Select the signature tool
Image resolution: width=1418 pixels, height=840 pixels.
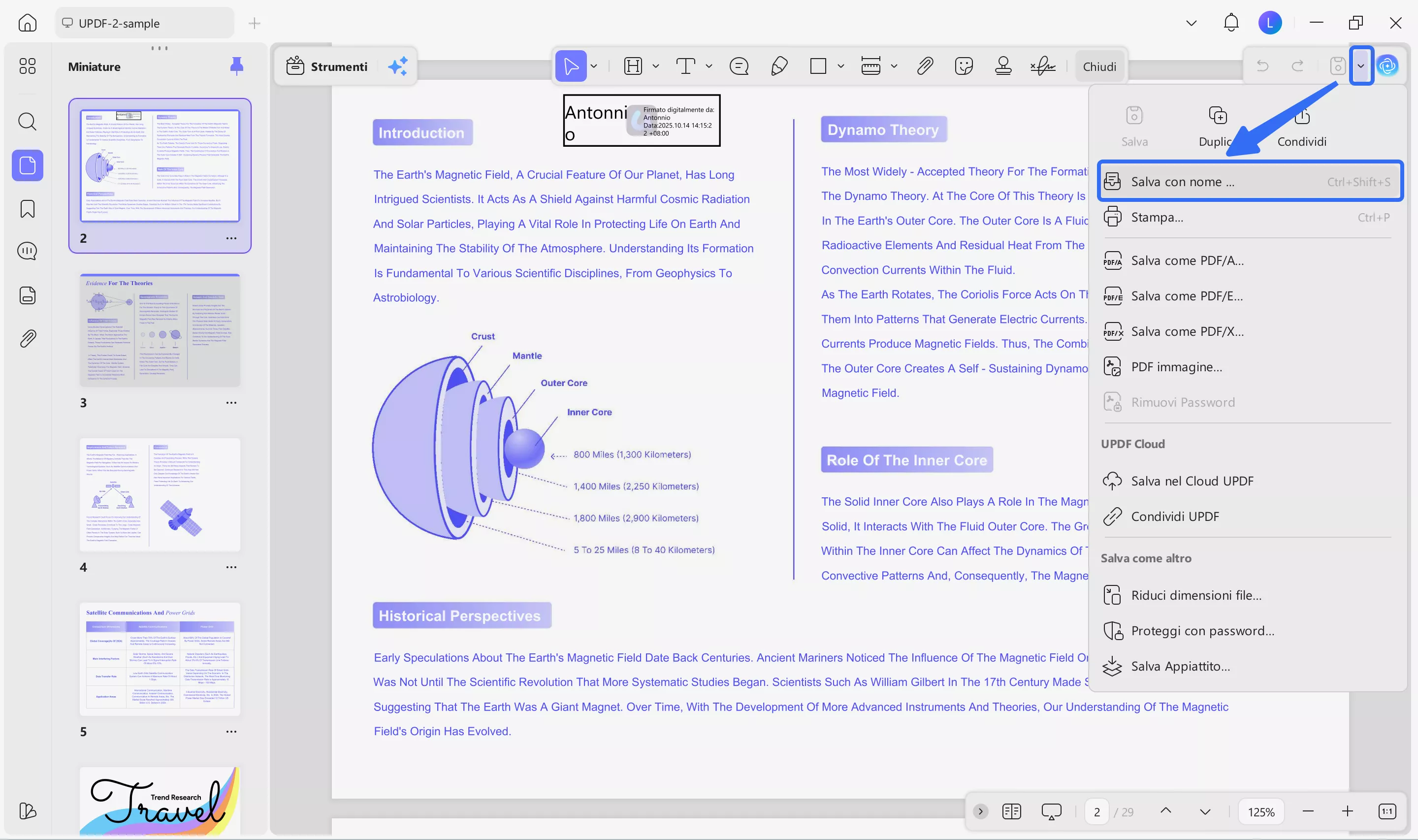tap(1043, 66)
